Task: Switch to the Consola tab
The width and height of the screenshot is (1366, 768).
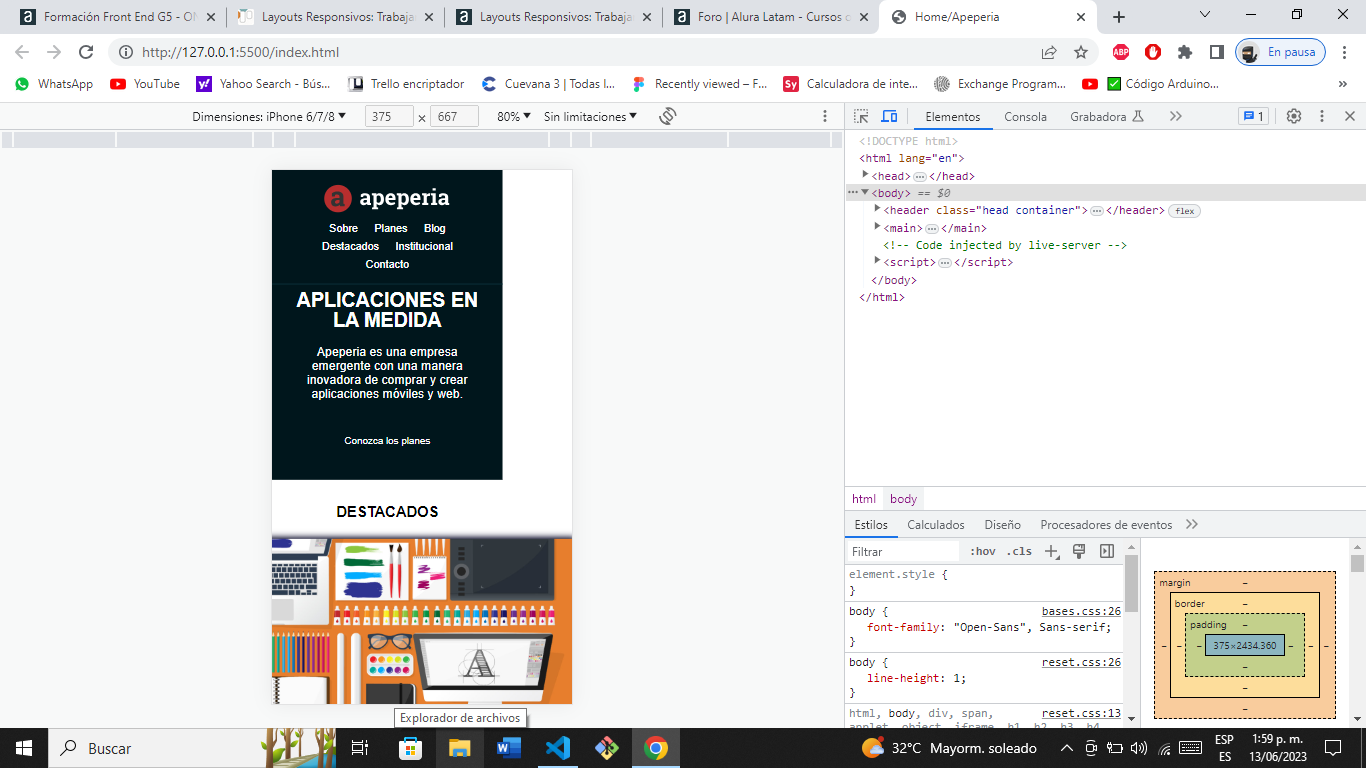Action: [x=1025, y=117]
